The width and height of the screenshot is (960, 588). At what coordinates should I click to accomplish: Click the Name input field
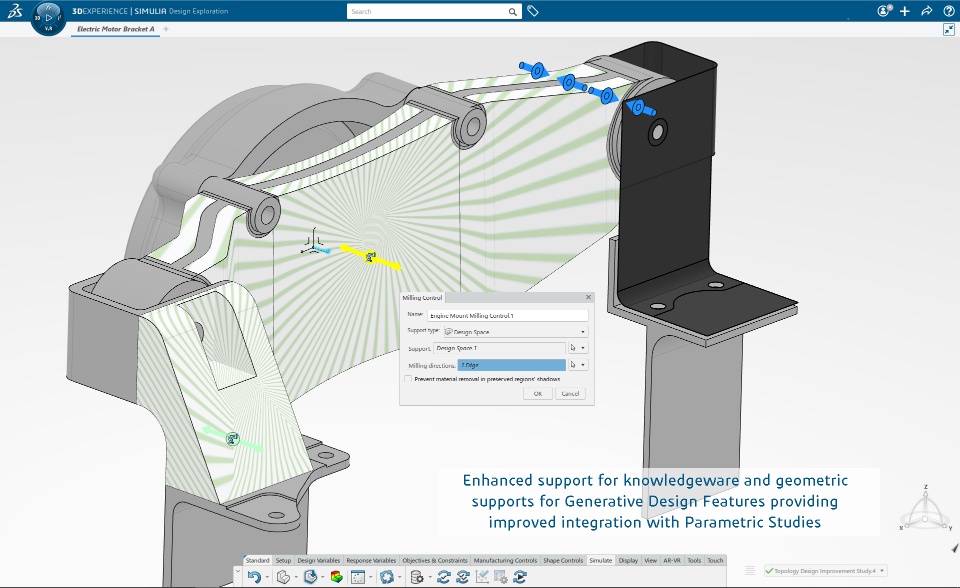click(508, 315)
